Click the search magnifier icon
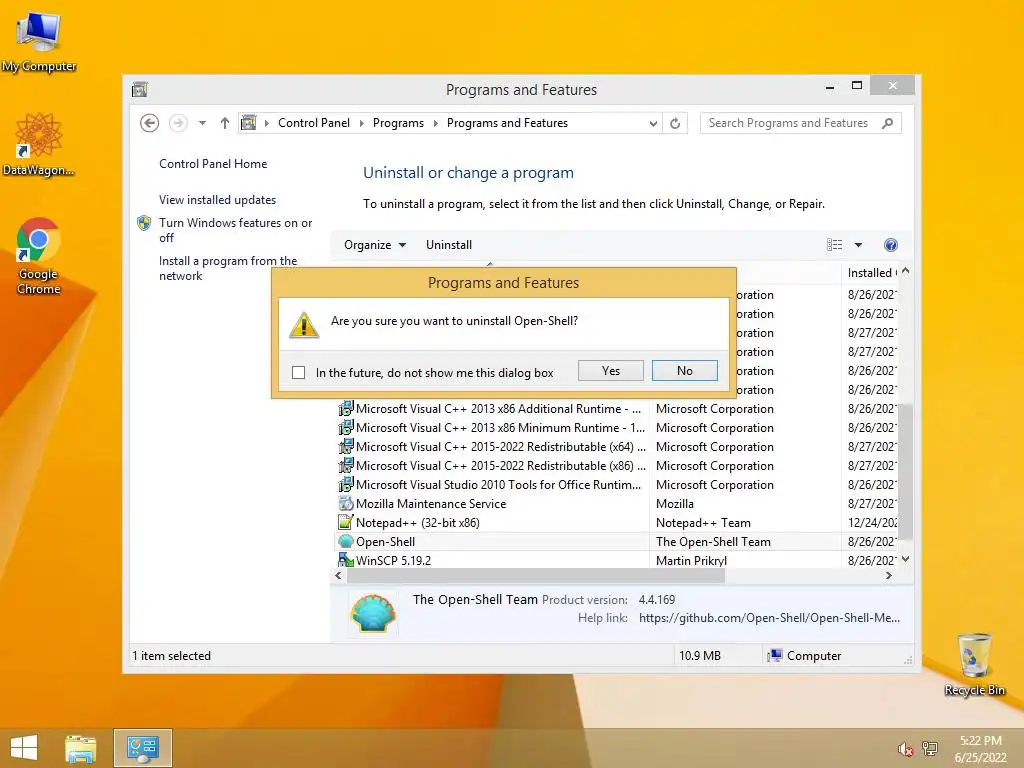The image size is (1024, 768). tap(887, 123)
